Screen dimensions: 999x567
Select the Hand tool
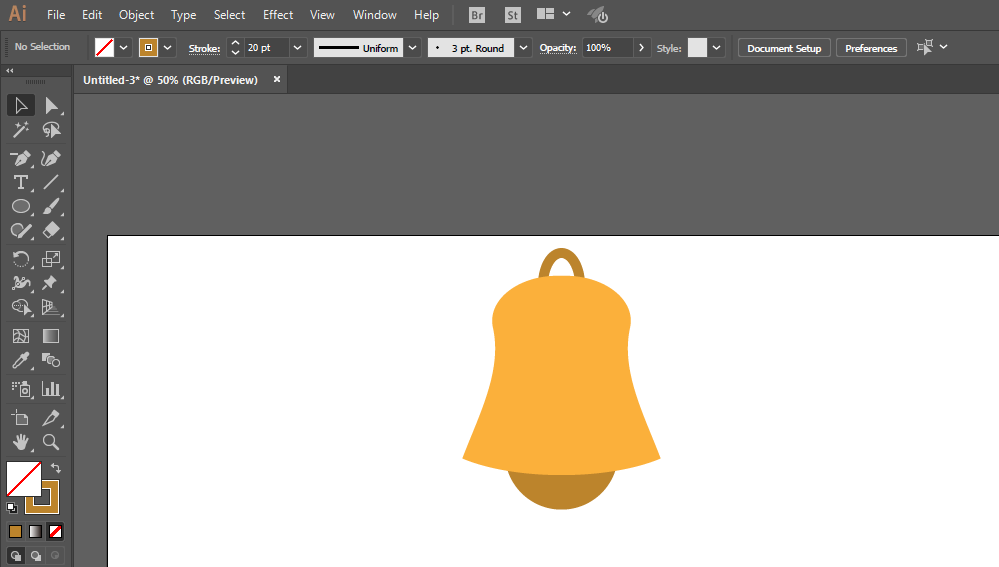click(x=20, y=442)
